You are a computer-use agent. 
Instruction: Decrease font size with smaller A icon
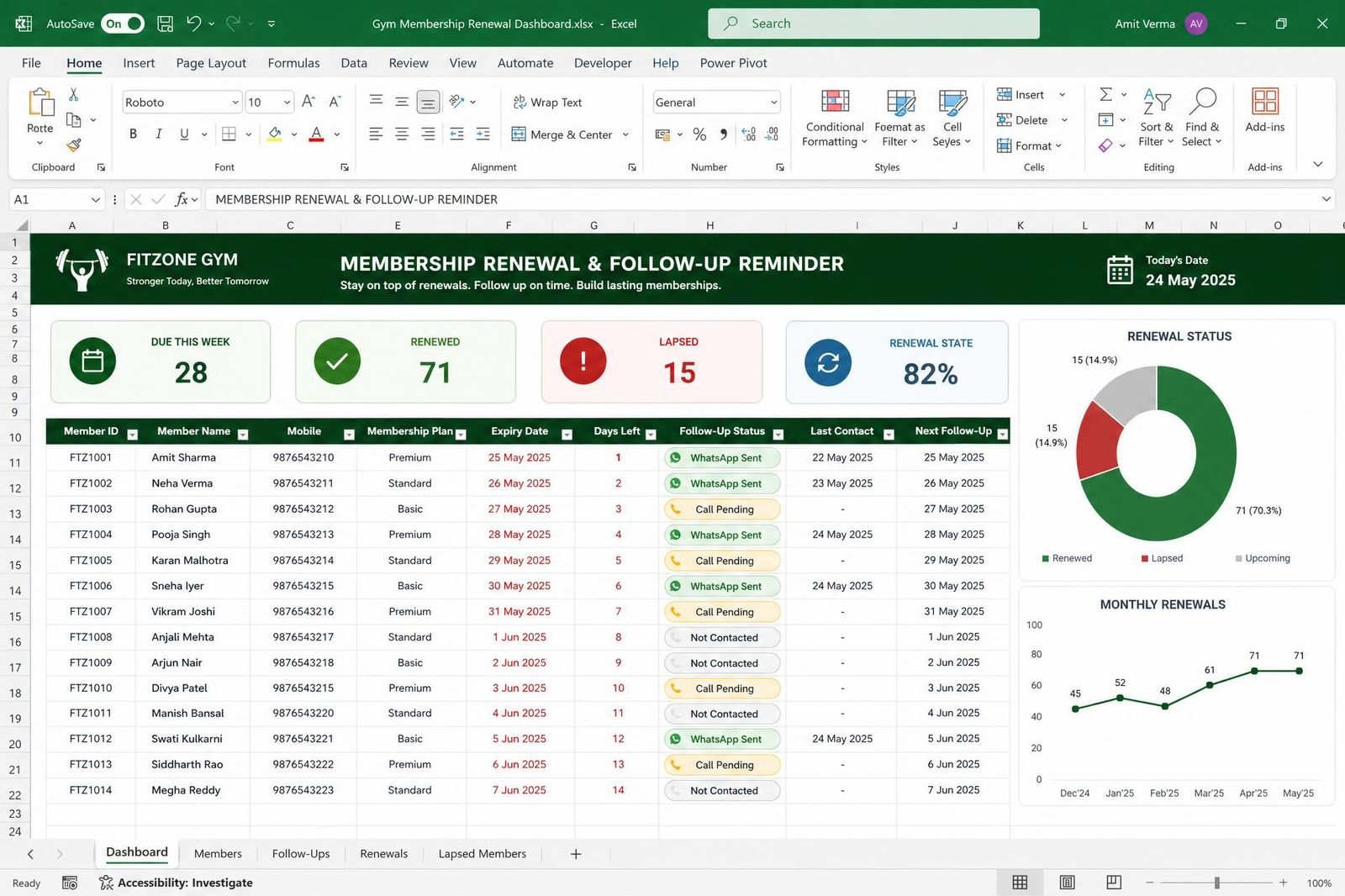tap(335, 102)
